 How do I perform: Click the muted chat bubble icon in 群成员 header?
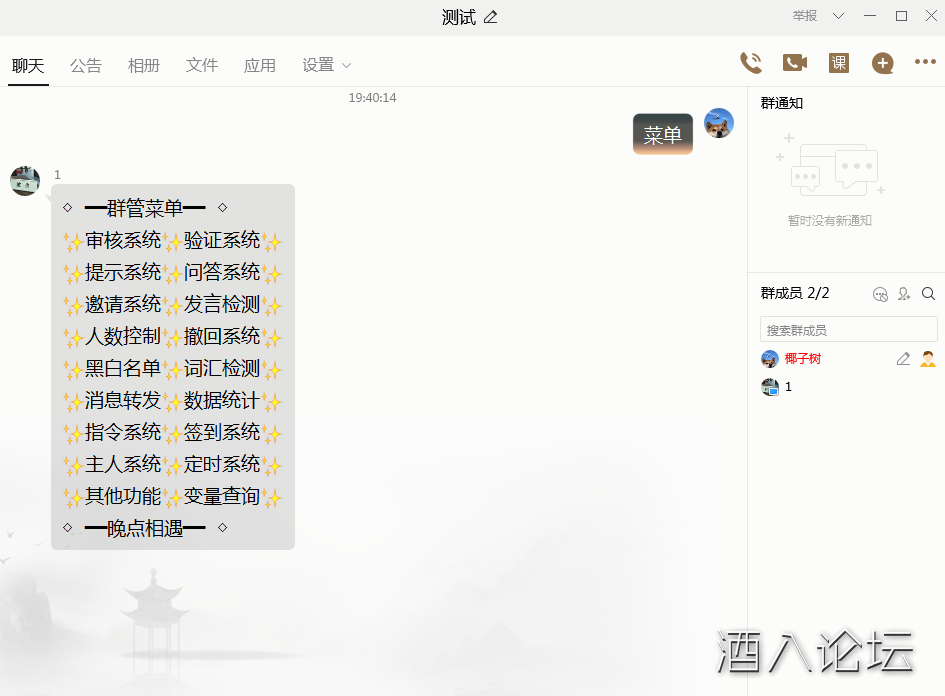click(880, 294)
